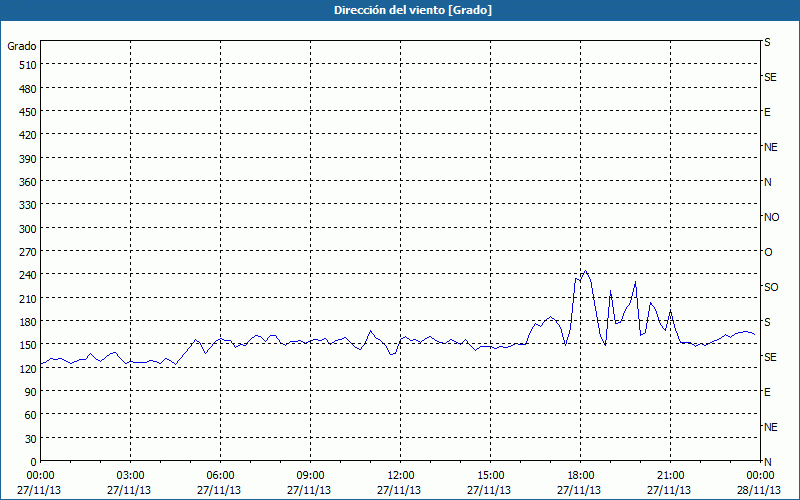Select the 360 degree axis value
The width and height of the screenshot is (800, 500).
coord(29,182)
